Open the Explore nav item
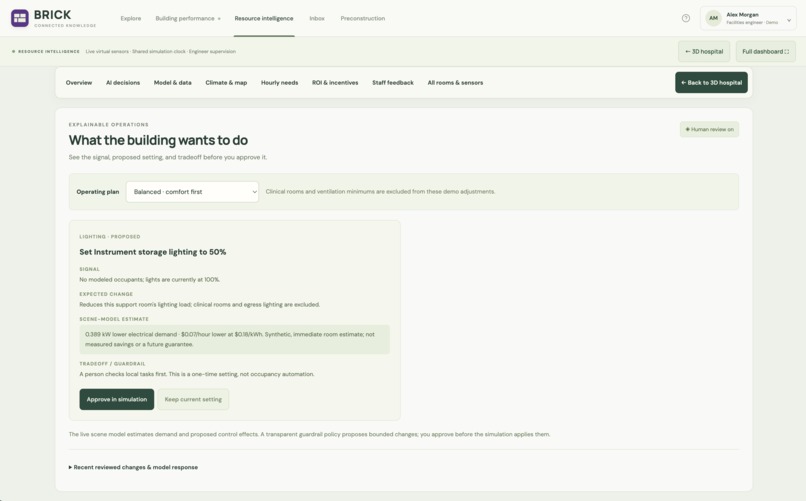 pos(131,18)
